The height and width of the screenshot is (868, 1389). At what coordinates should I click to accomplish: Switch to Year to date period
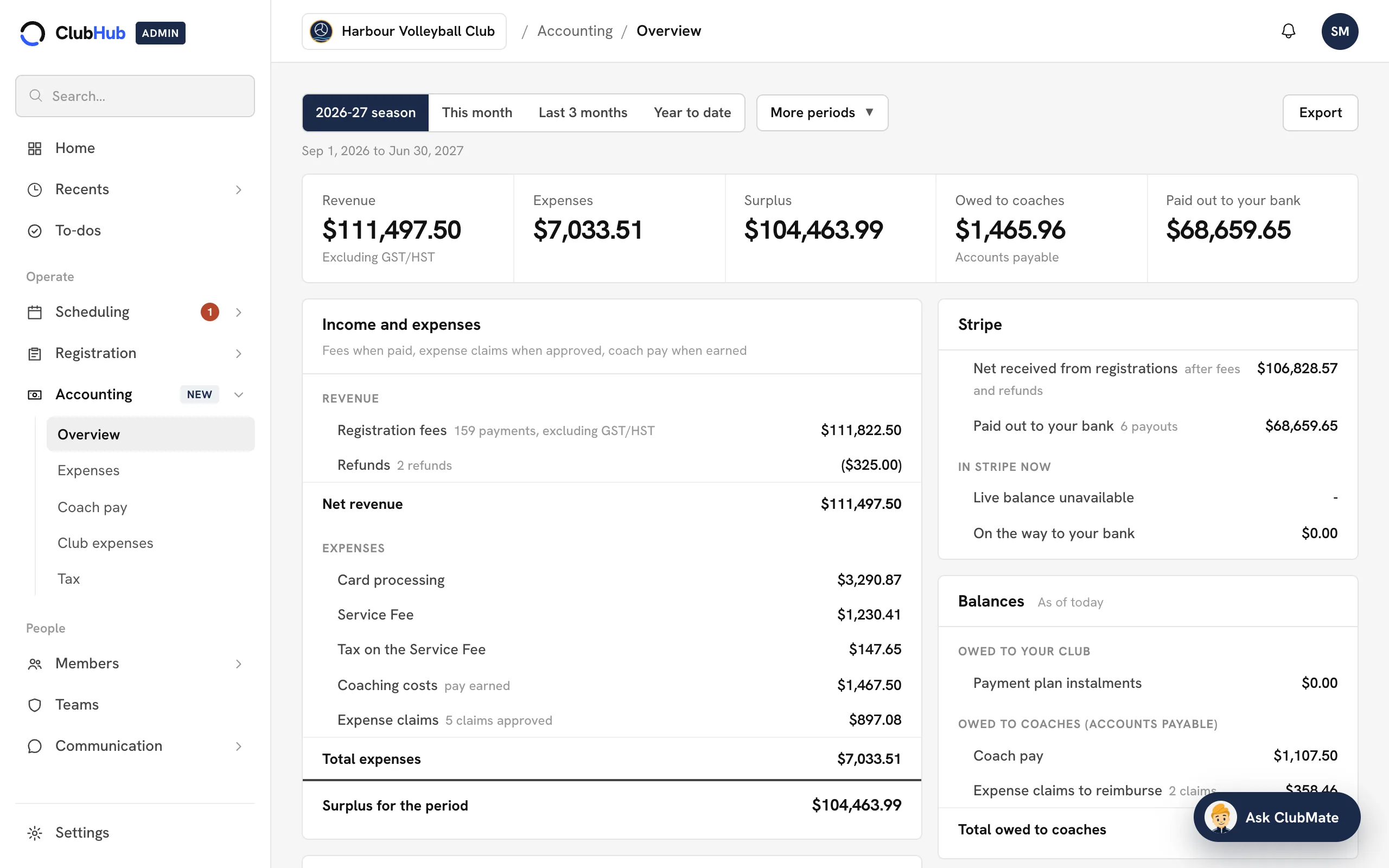692,112
